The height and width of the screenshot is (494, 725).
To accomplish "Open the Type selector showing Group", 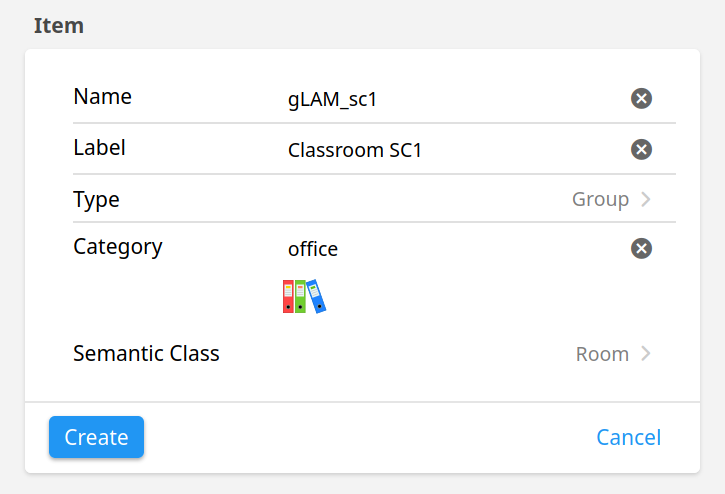I will coord(375,199).
